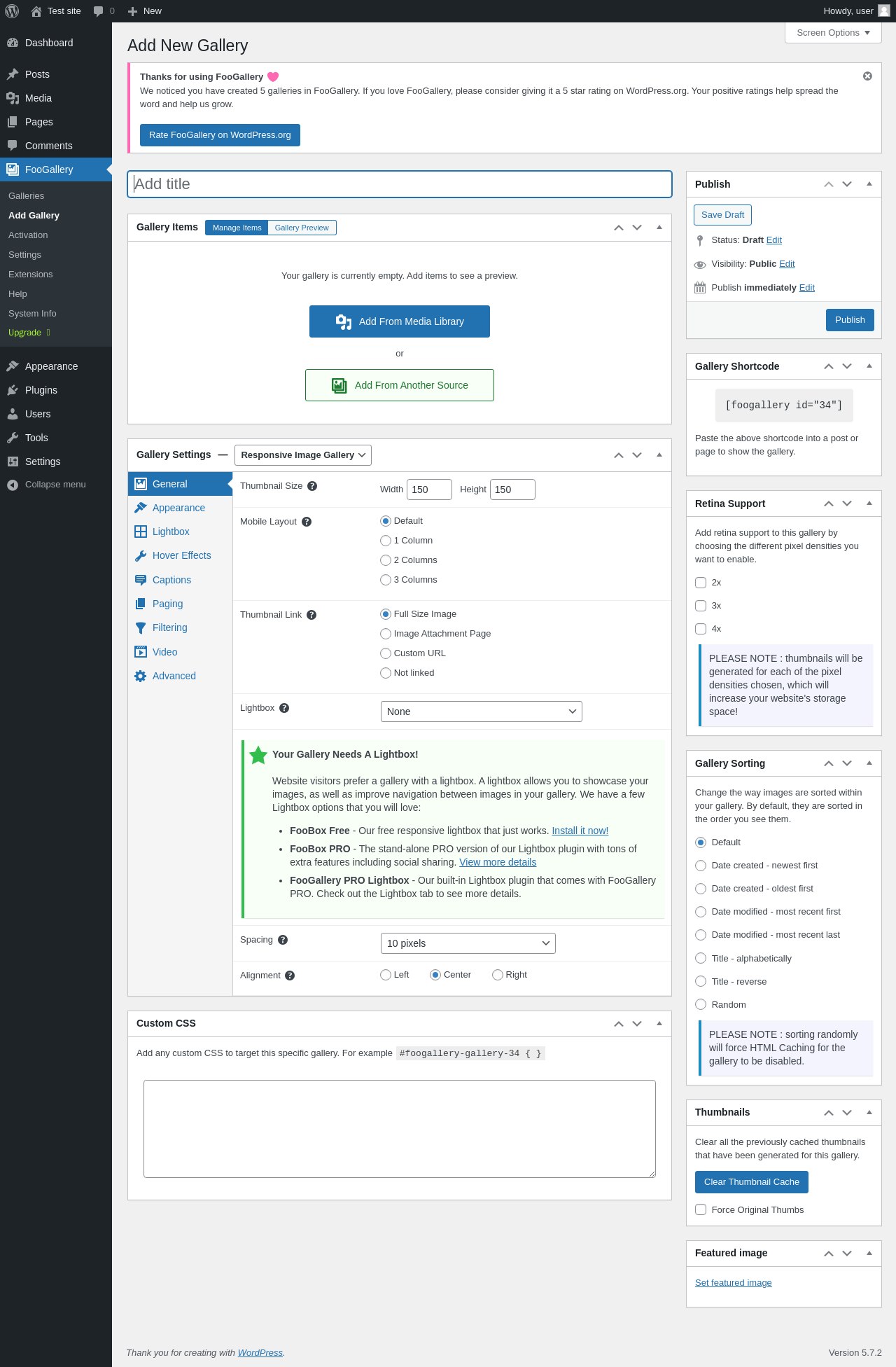Viewport: 896px width, 1367px height.
Task: Select the 1 Column mobile layout
Action: pyautogui.click(x=386, y=541)
